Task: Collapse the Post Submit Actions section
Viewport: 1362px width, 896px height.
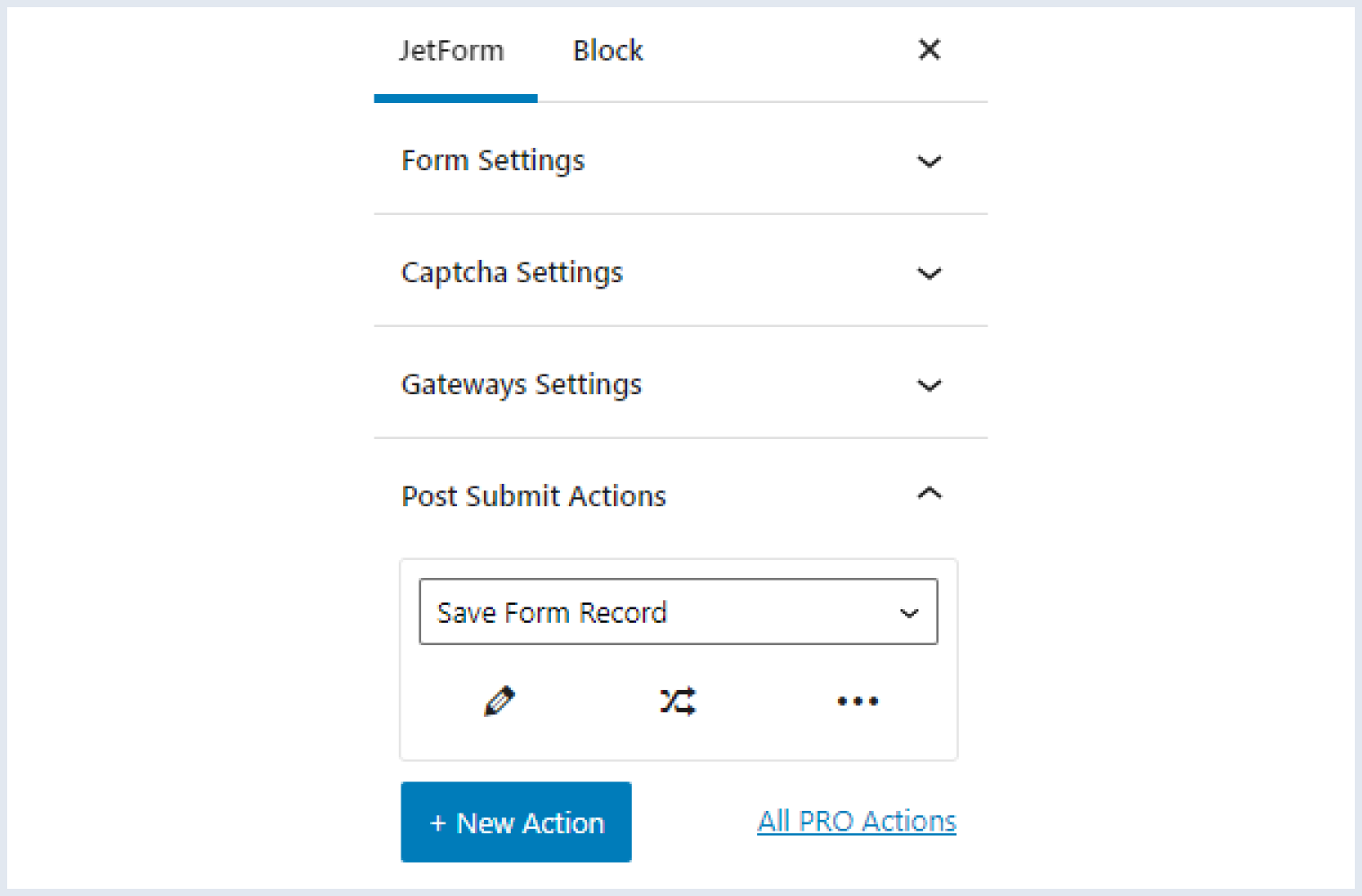Action: 929,494
